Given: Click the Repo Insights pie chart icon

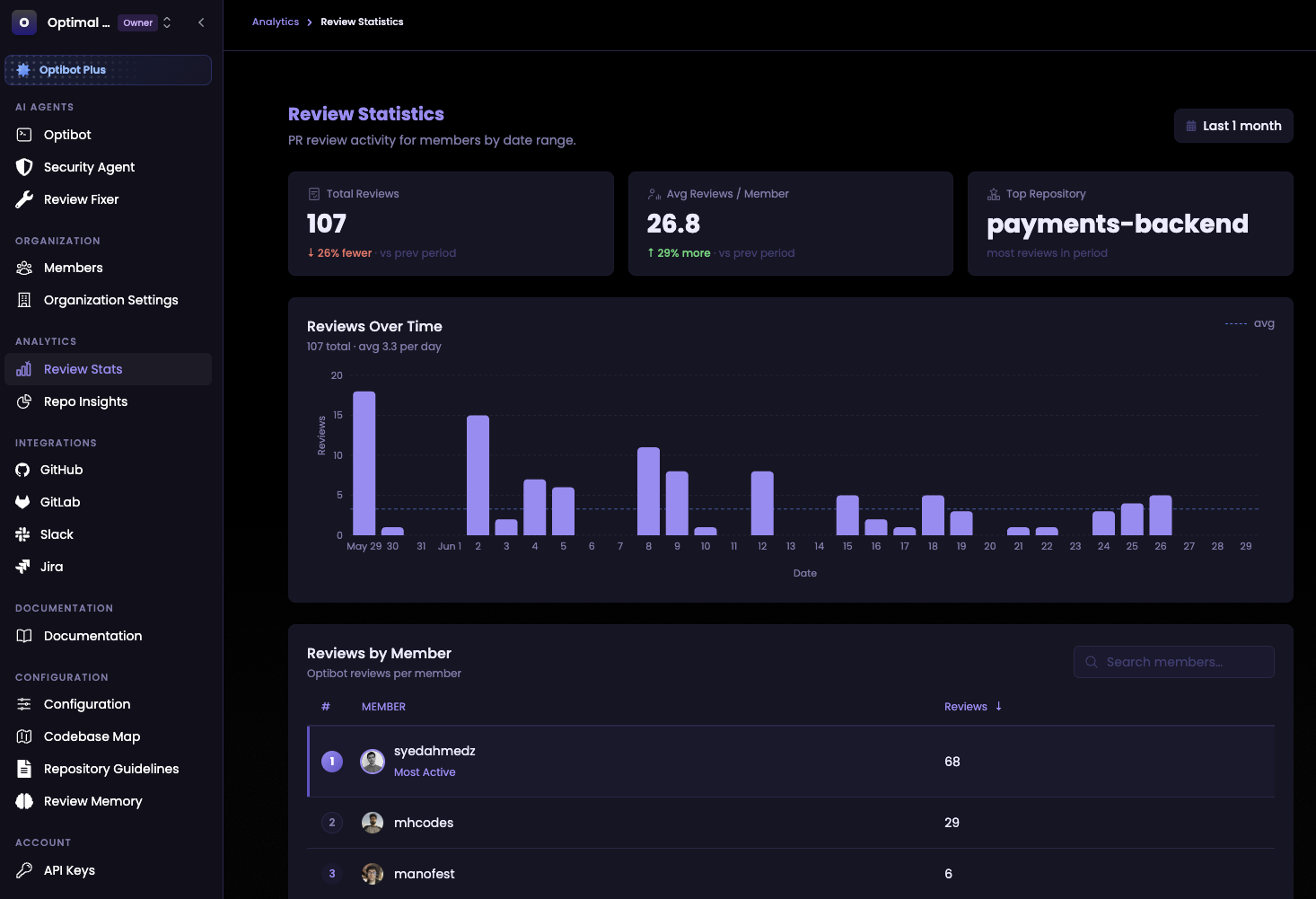Looking at the screenshot, I should [24, 401].
